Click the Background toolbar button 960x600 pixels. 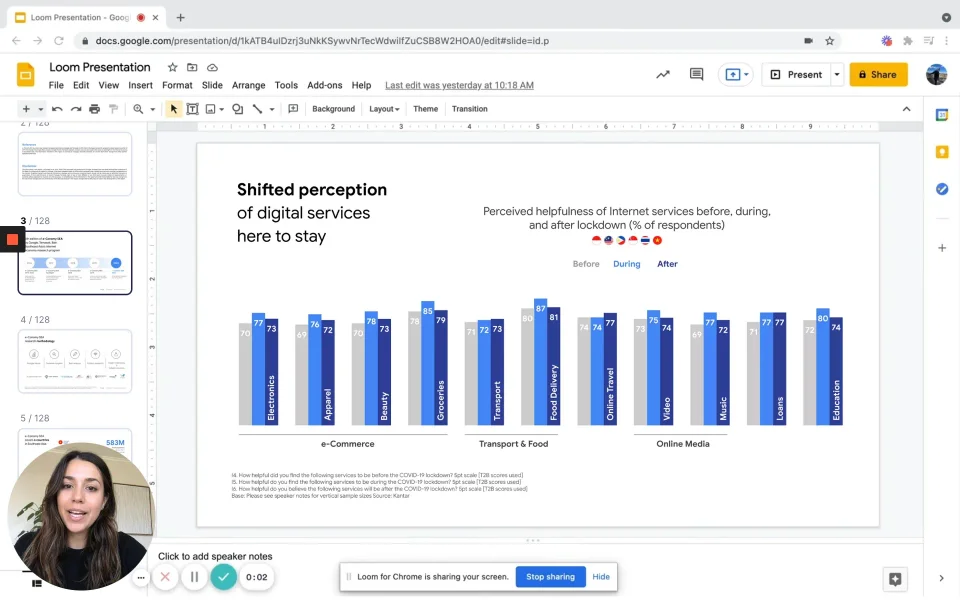(333, 109)
